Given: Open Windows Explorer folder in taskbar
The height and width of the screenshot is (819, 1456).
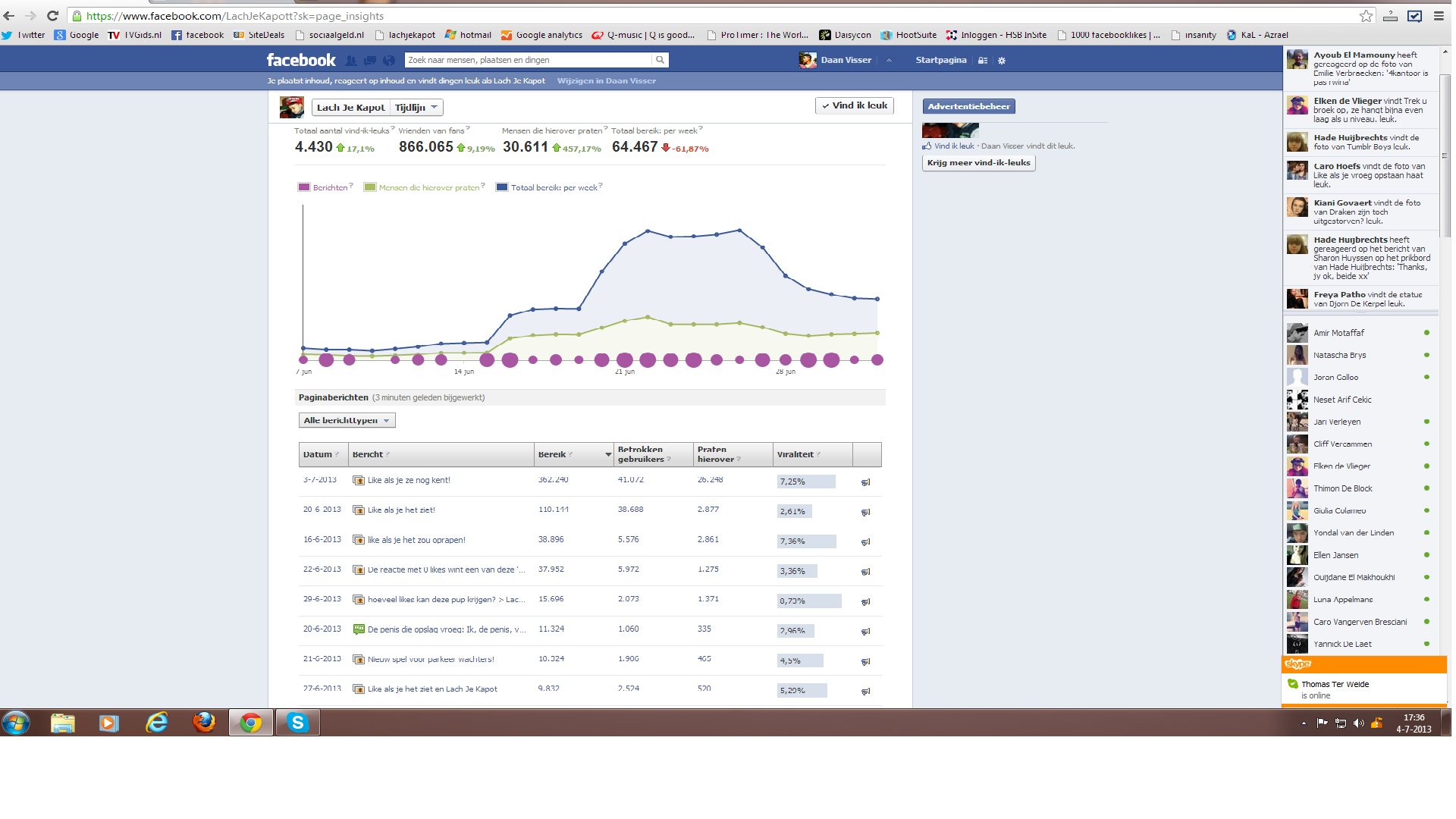Looking at the screenshot, I should [63, 723].
